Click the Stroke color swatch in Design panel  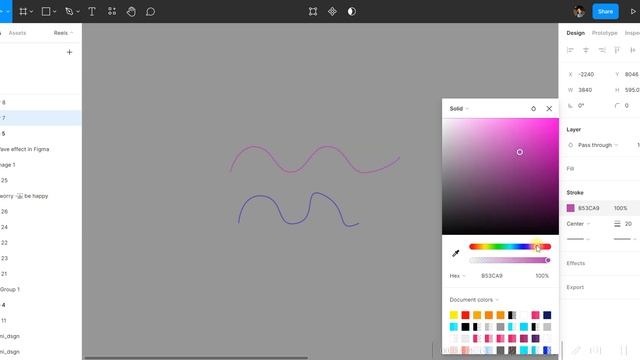coord(571,208)
